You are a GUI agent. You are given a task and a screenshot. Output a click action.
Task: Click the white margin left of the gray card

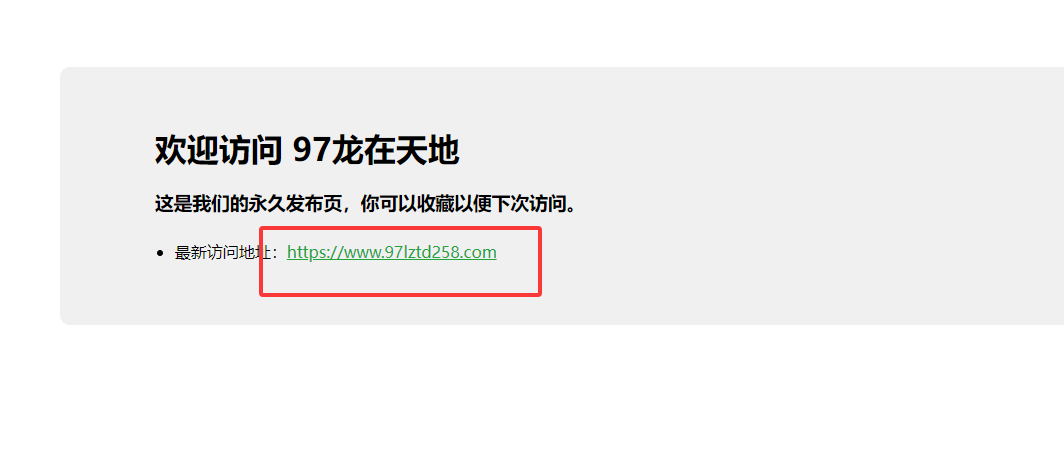29,197
